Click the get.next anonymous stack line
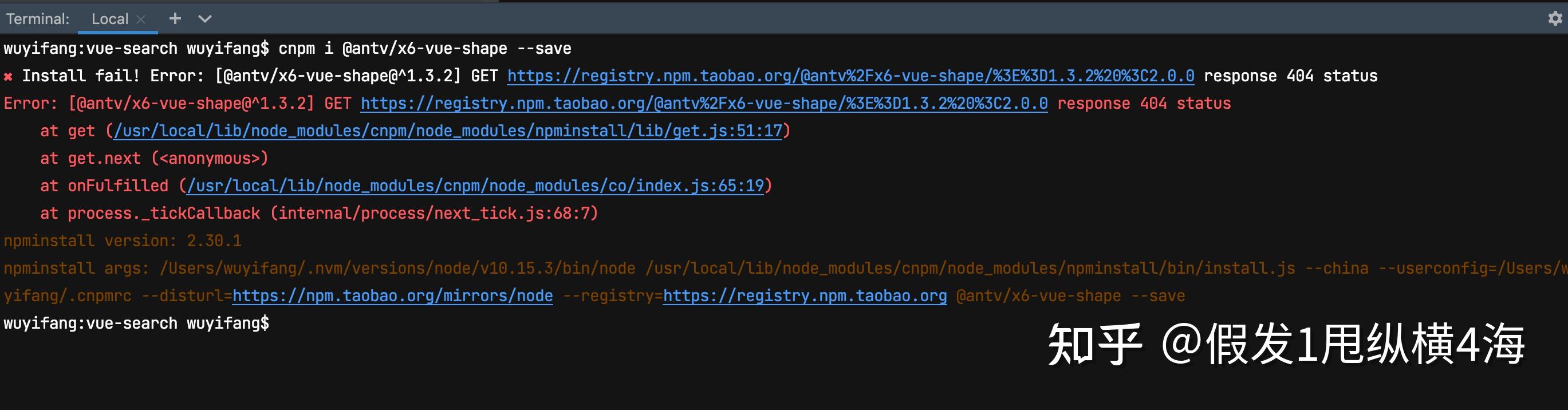This screenshot has height=410, width=1568. click(154, 158)
